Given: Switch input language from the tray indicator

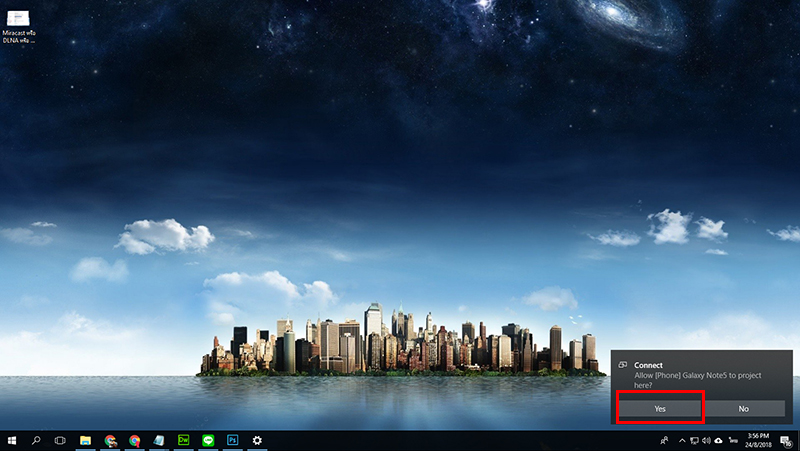Looking at the screenshot, I should point(733,440).
